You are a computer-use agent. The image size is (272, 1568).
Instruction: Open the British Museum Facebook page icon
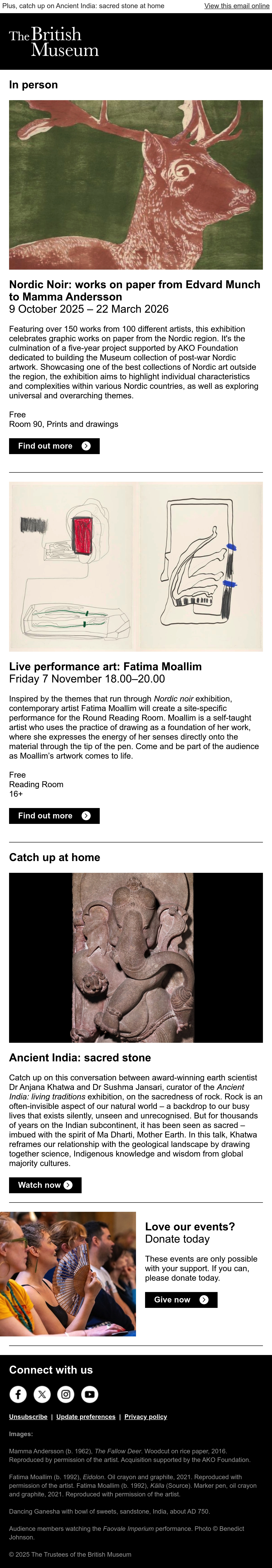click(18, 1394)
